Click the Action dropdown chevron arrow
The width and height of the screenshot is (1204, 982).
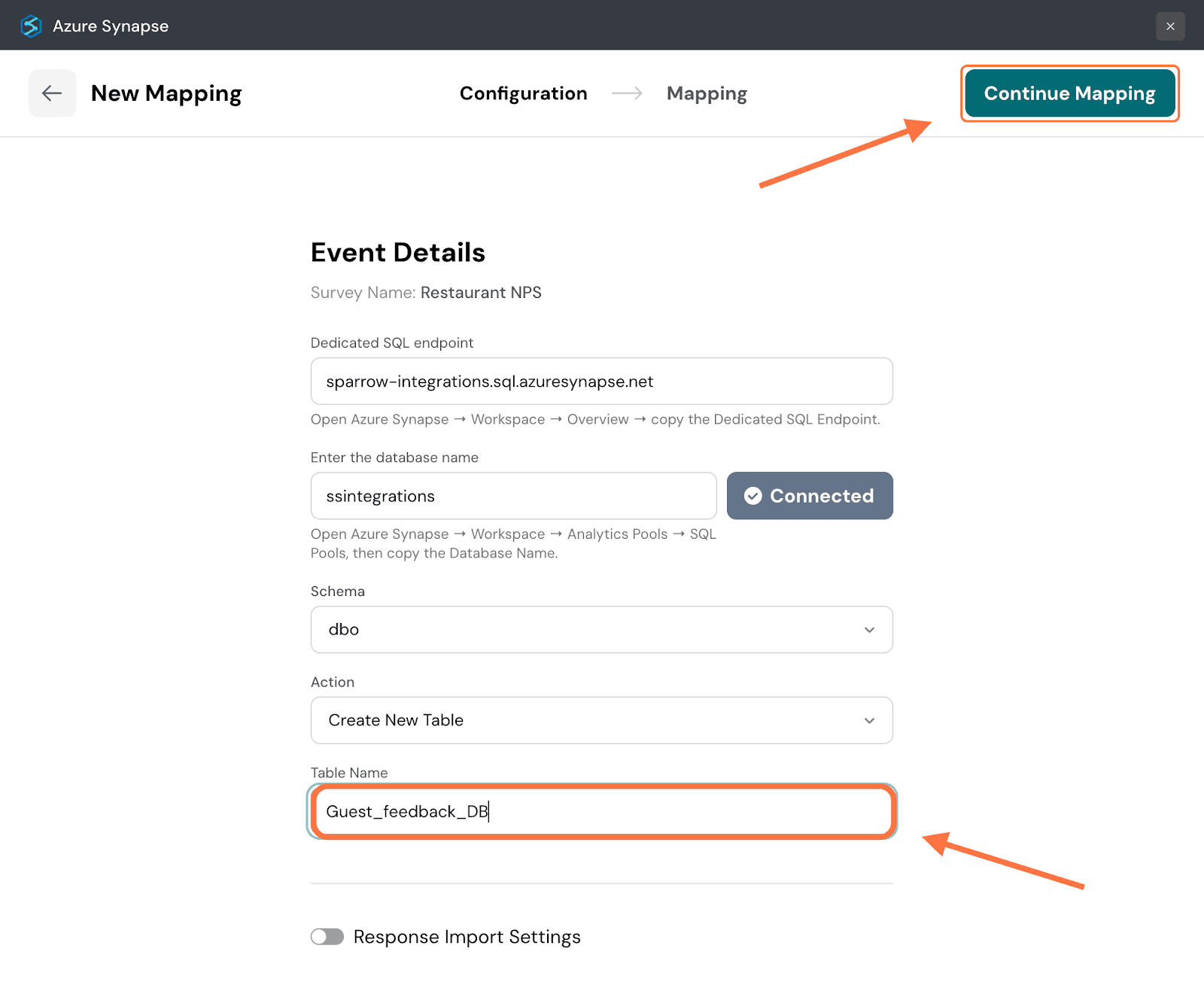[x=869, y=721]
